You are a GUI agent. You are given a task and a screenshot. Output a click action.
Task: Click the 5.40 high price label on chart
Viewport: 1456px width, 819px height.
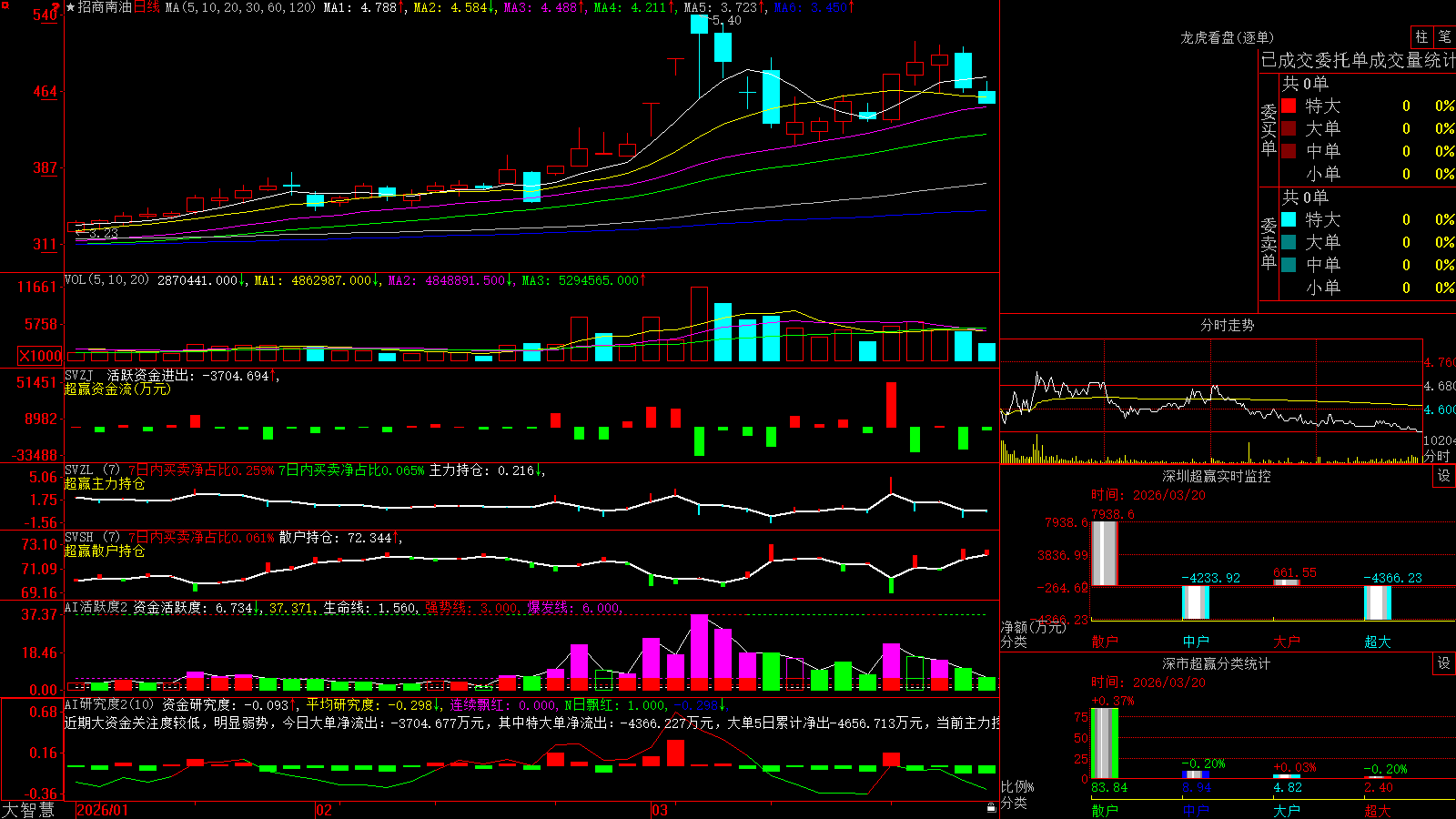pos(726,20)
